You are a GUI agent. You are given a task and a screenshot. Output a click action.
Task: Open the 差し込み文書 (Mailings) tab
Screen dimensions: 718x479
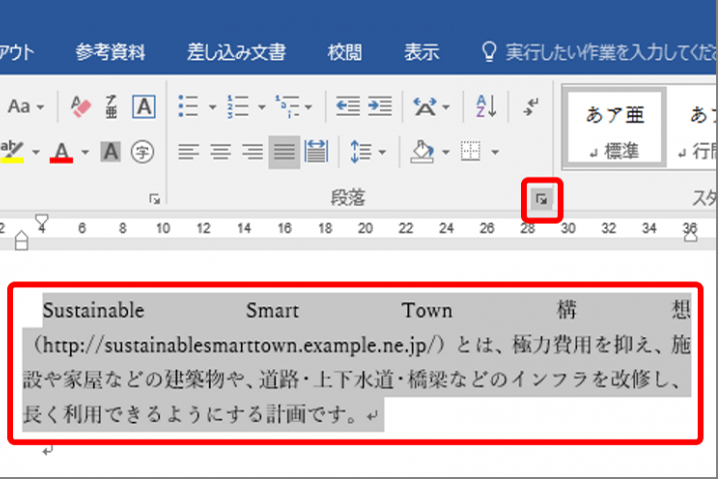click(236, 52)
